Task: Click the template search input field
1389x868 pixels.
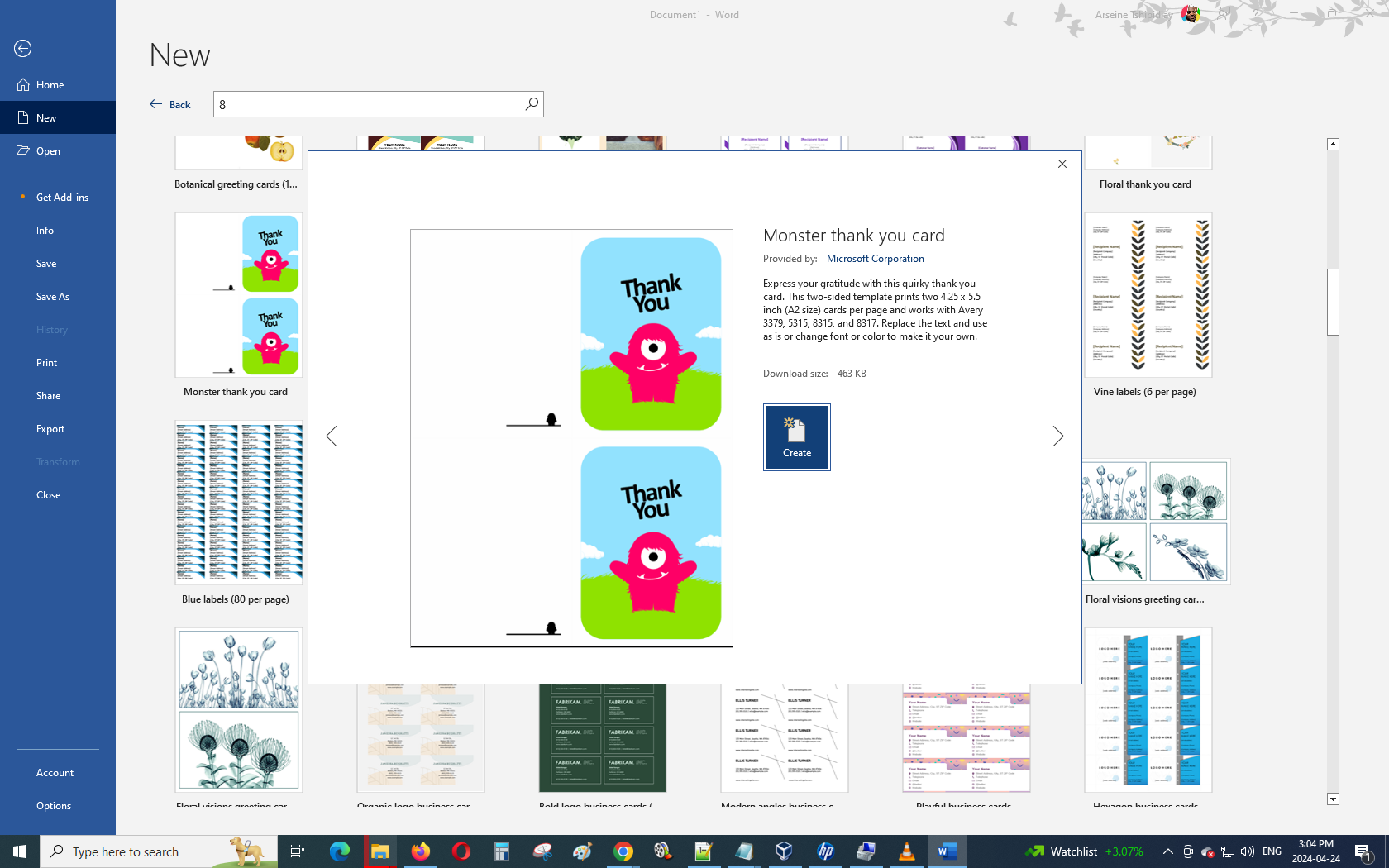Action: 368,104
